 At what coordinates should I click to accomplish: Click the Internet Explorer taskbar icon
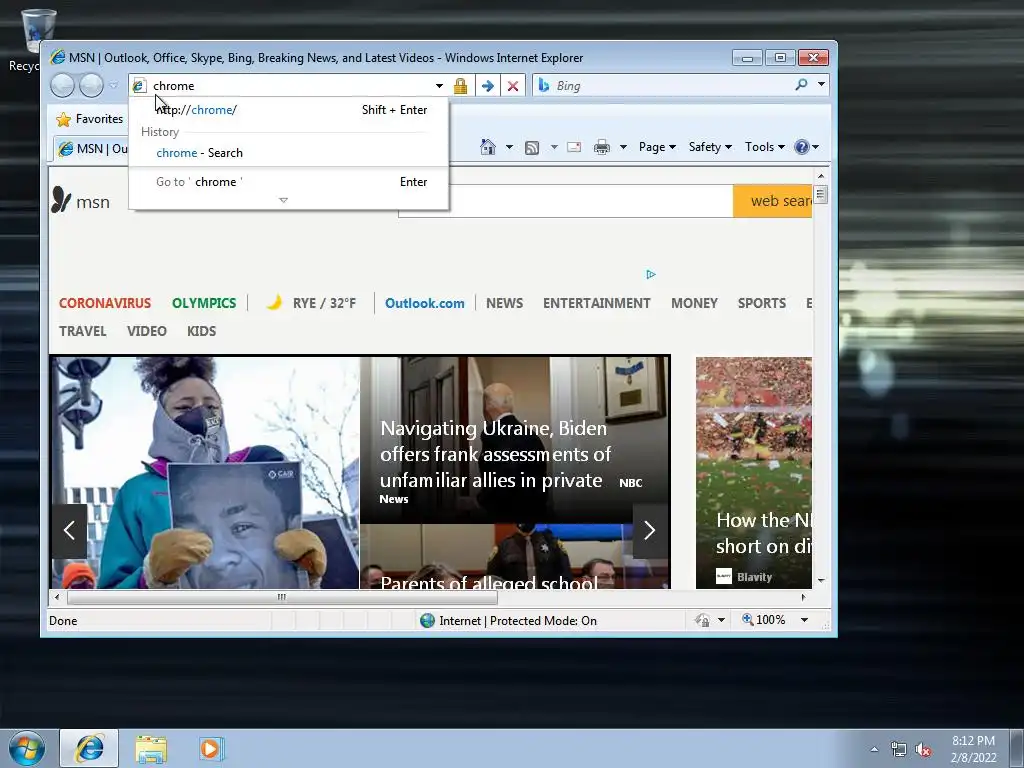point(89,748)
